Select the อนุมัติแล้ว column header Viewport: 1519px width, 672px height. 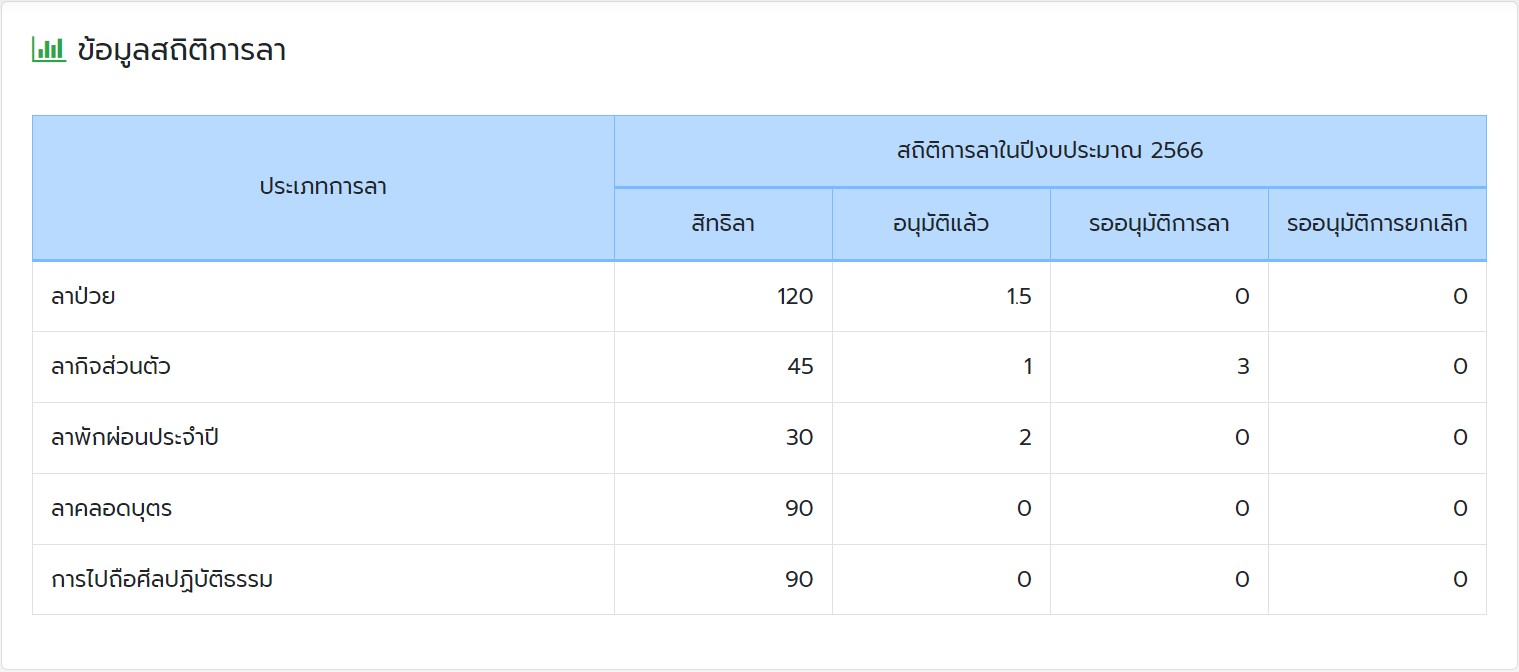pyautogui.click(x=941, y=224)
